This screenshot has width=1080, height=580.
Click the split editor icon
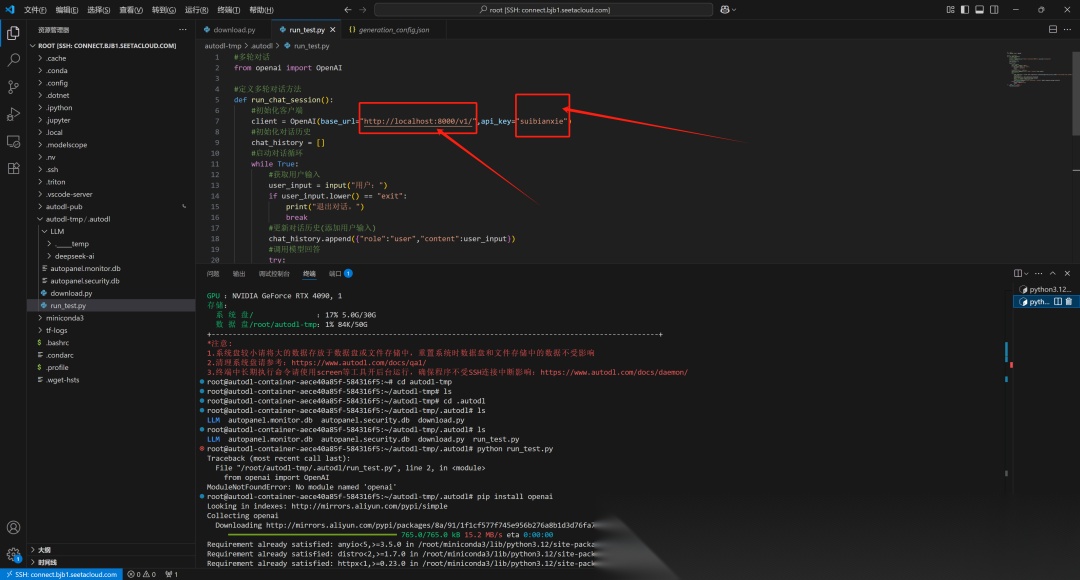(1052, 30)
